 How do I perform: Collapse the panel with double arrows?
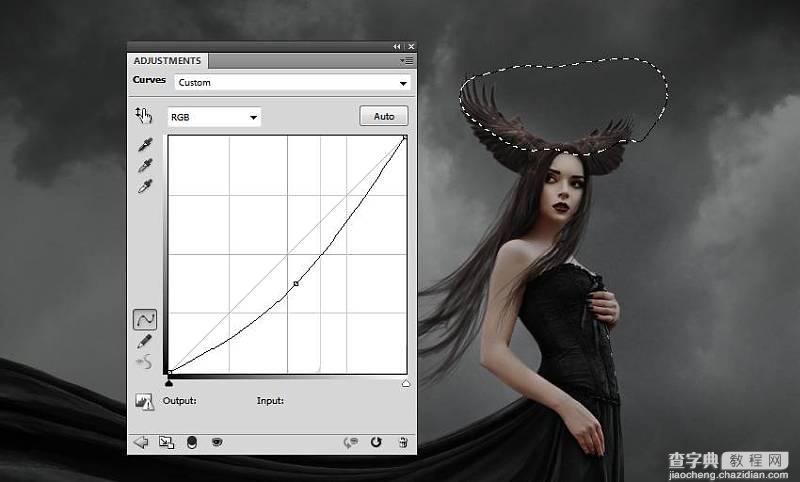click(x=397, y=47)
